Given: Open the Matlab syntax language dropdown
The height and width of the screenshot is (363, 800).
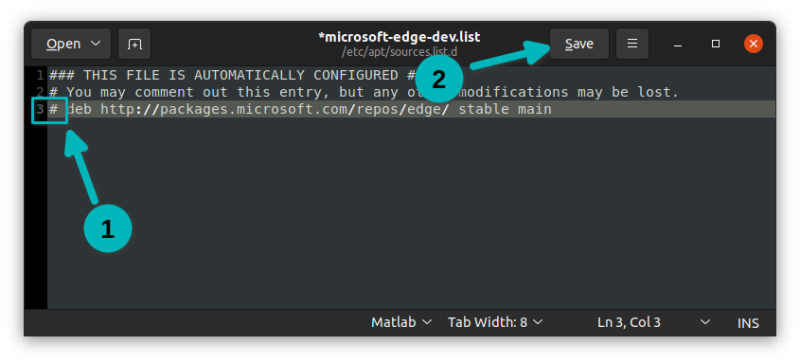Looking at the screenshot, I should pos(402,322).
